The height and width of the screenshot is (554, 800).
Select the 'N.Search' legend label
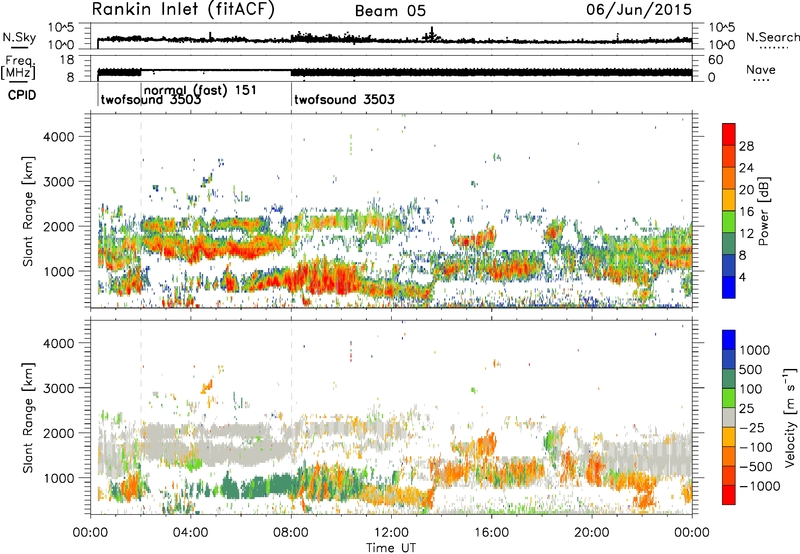(772, 37)
